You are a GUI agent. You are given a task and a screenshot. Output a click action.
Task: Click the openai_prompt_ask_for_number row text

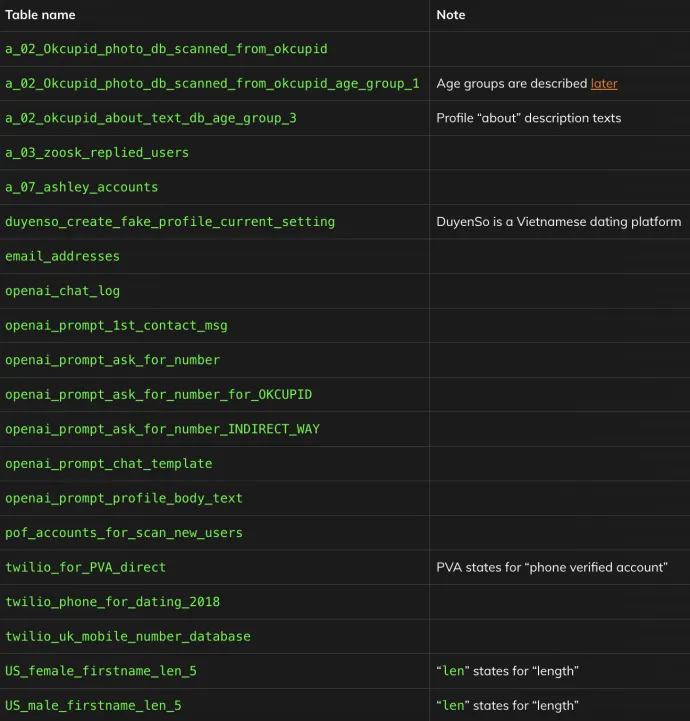(113, 360)
